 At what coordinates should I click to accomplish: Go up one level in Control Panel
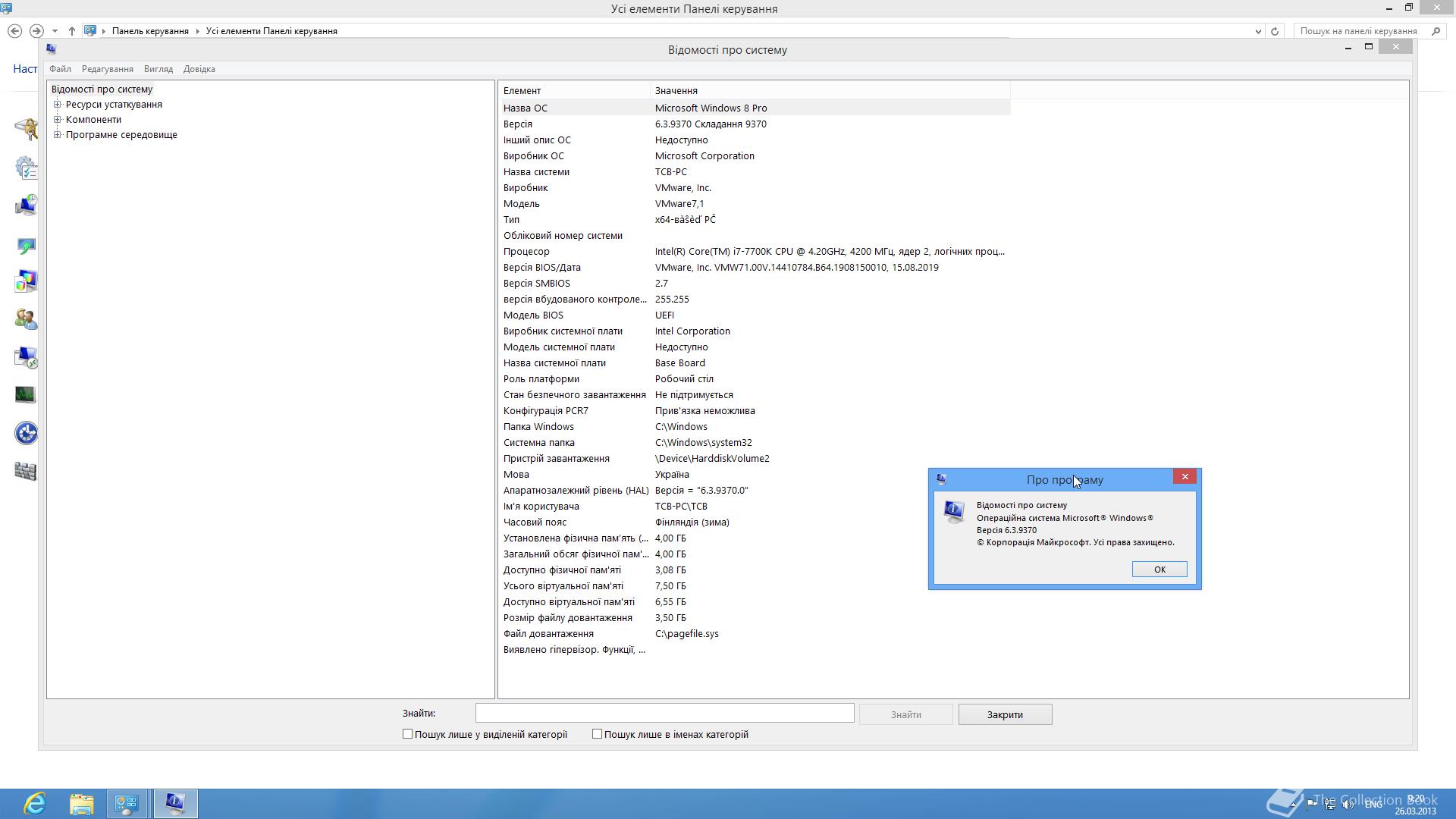(x=71, y=31)
